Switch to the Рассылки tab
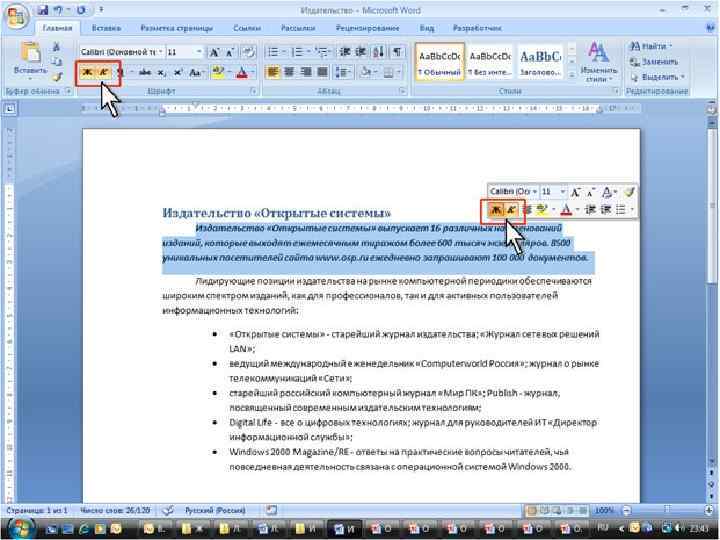This screenshot has height=540, width=720. (298, 28)
